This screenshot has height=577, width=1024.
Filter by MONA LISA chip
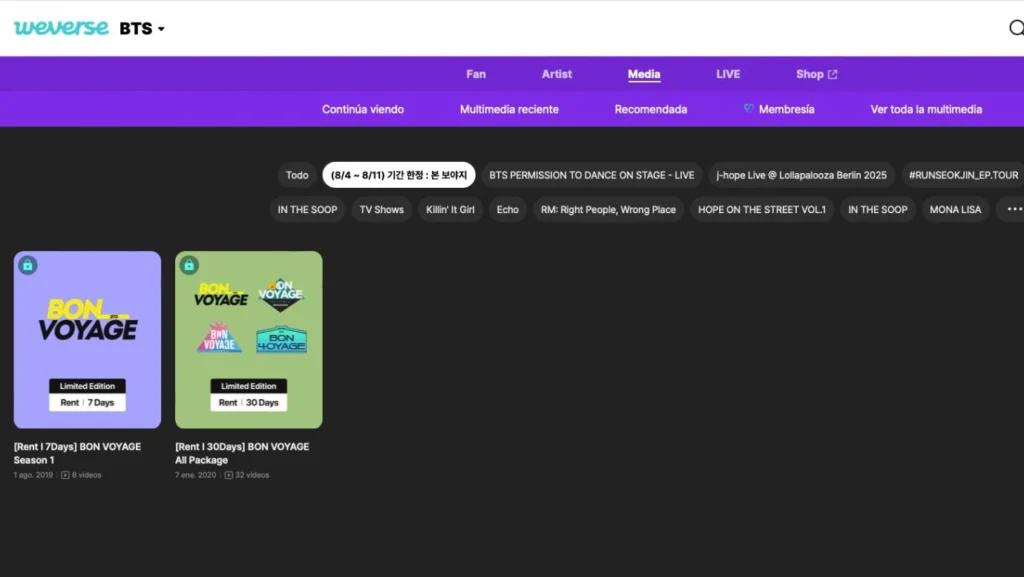coord(955,210)
